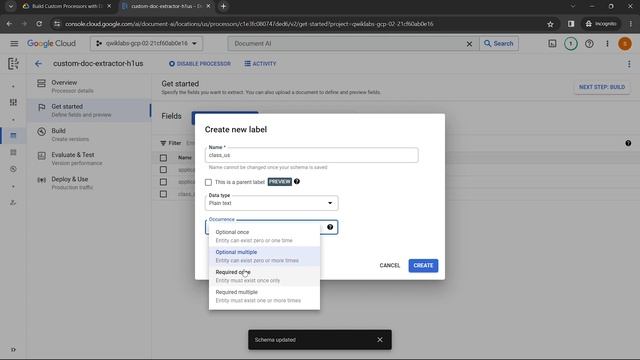Check the third field row checkbox
The height and width of the screenshot is (360, 640).
click(x=163, y=194)
